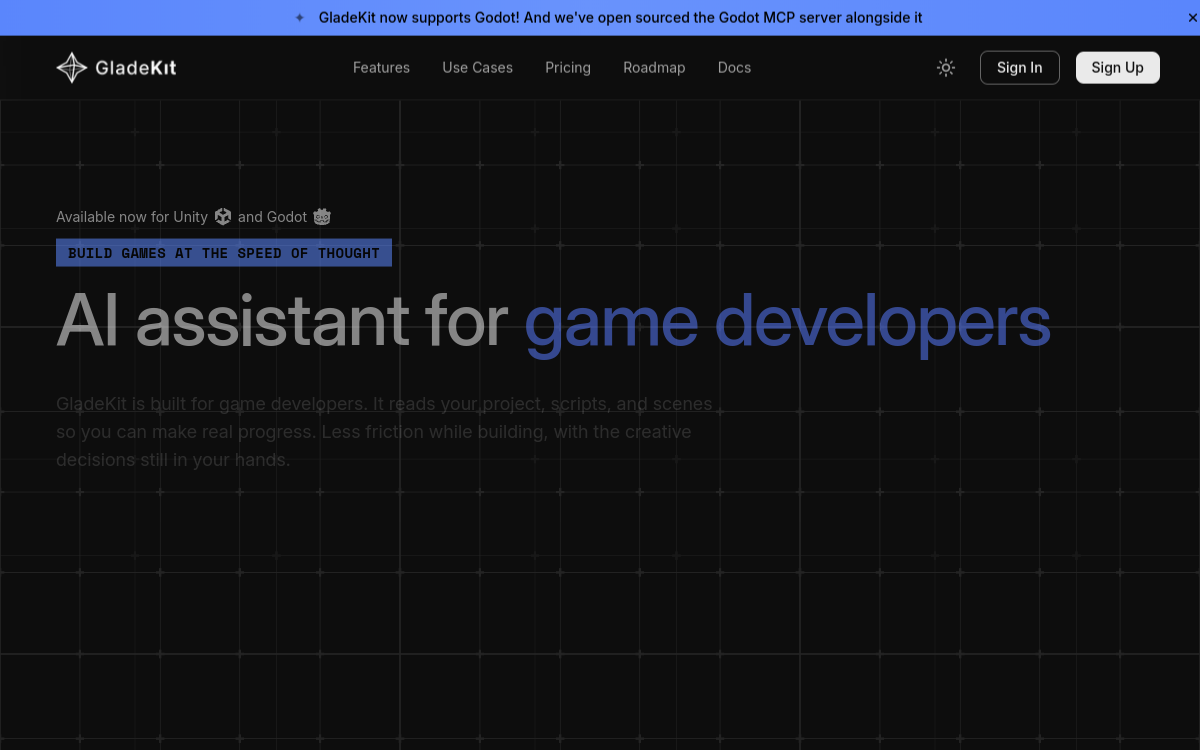Click the sparkle icon in announcement banner

pos(299,18)
